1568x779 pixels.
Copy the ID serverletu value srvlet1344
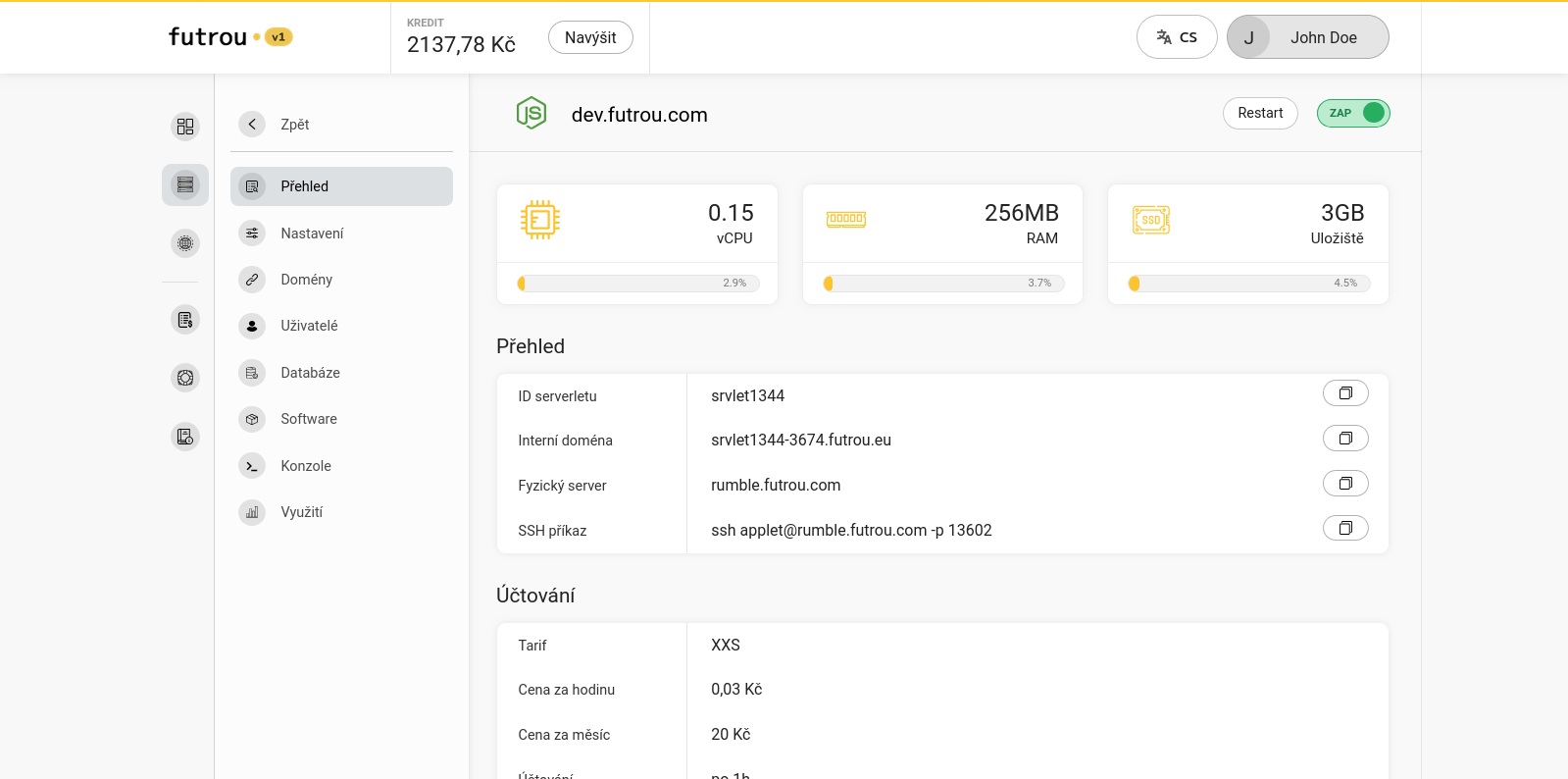[x=1345, y=393]
